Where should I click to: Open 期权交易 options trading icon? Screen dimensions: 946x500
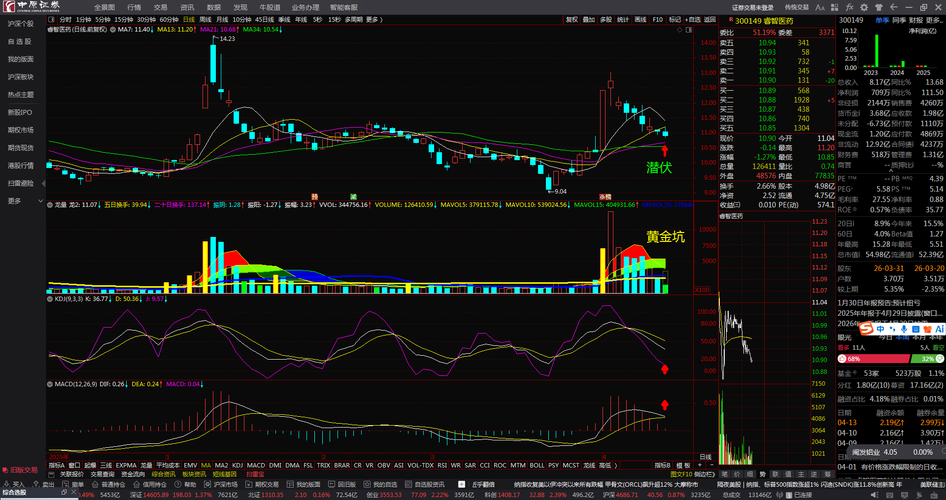tap(248, 485)
